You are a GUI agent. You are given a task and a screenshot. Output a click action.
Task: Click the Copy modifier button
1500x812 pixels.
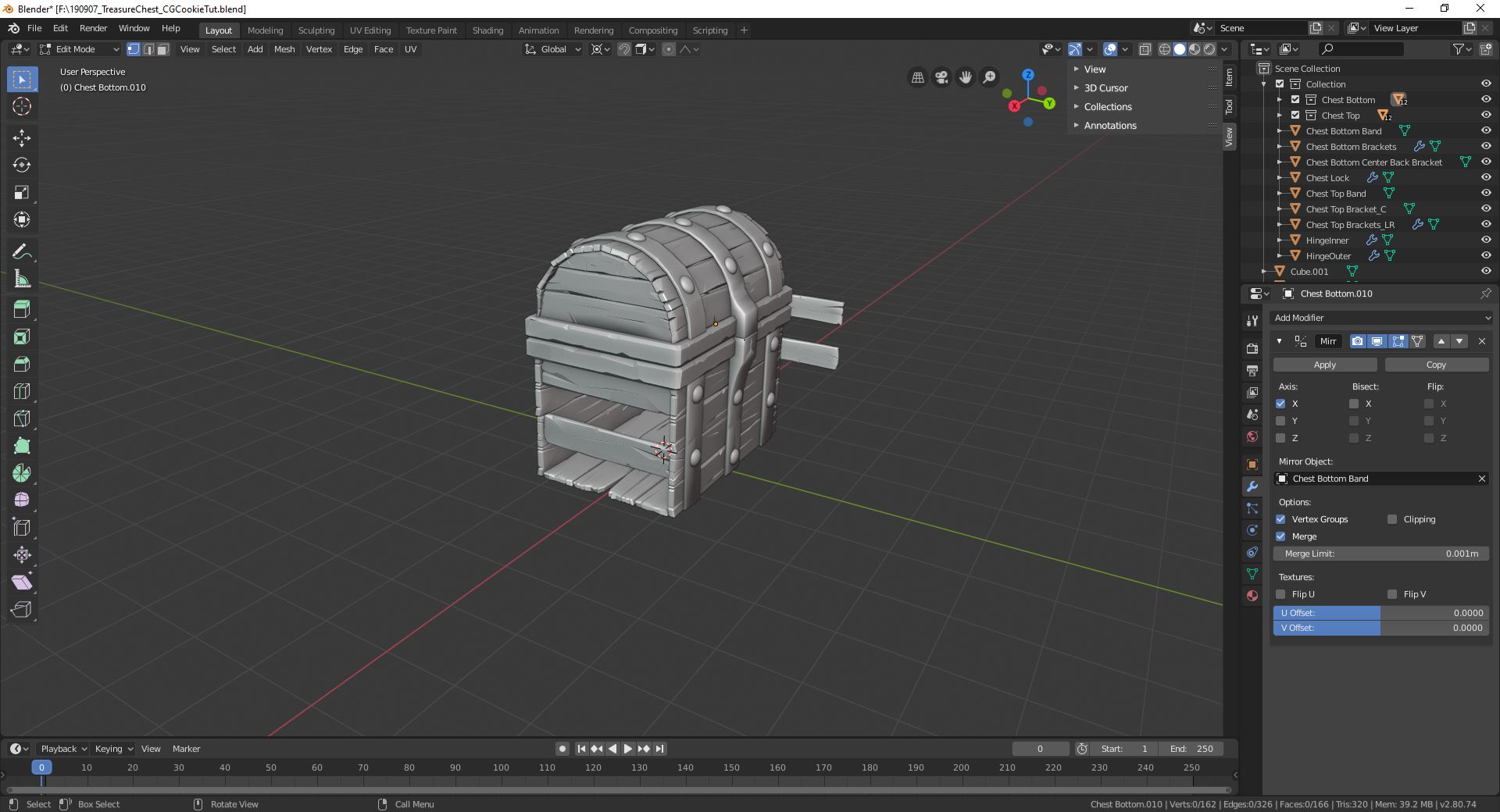pos(1436,365)
